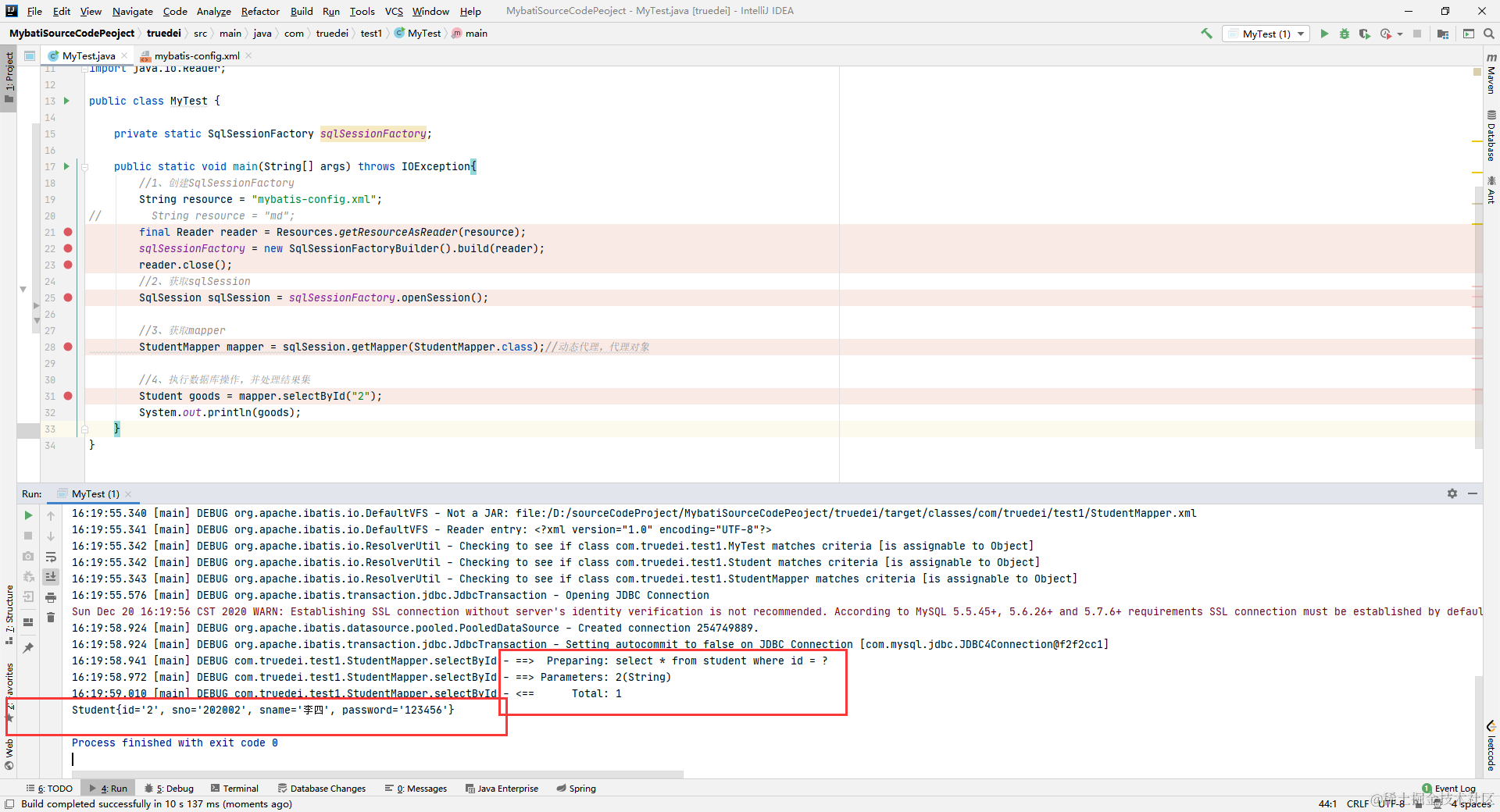Open the Ant tool window
Viewport: 1500px width, 812px height.
(x=1491, y=190)
